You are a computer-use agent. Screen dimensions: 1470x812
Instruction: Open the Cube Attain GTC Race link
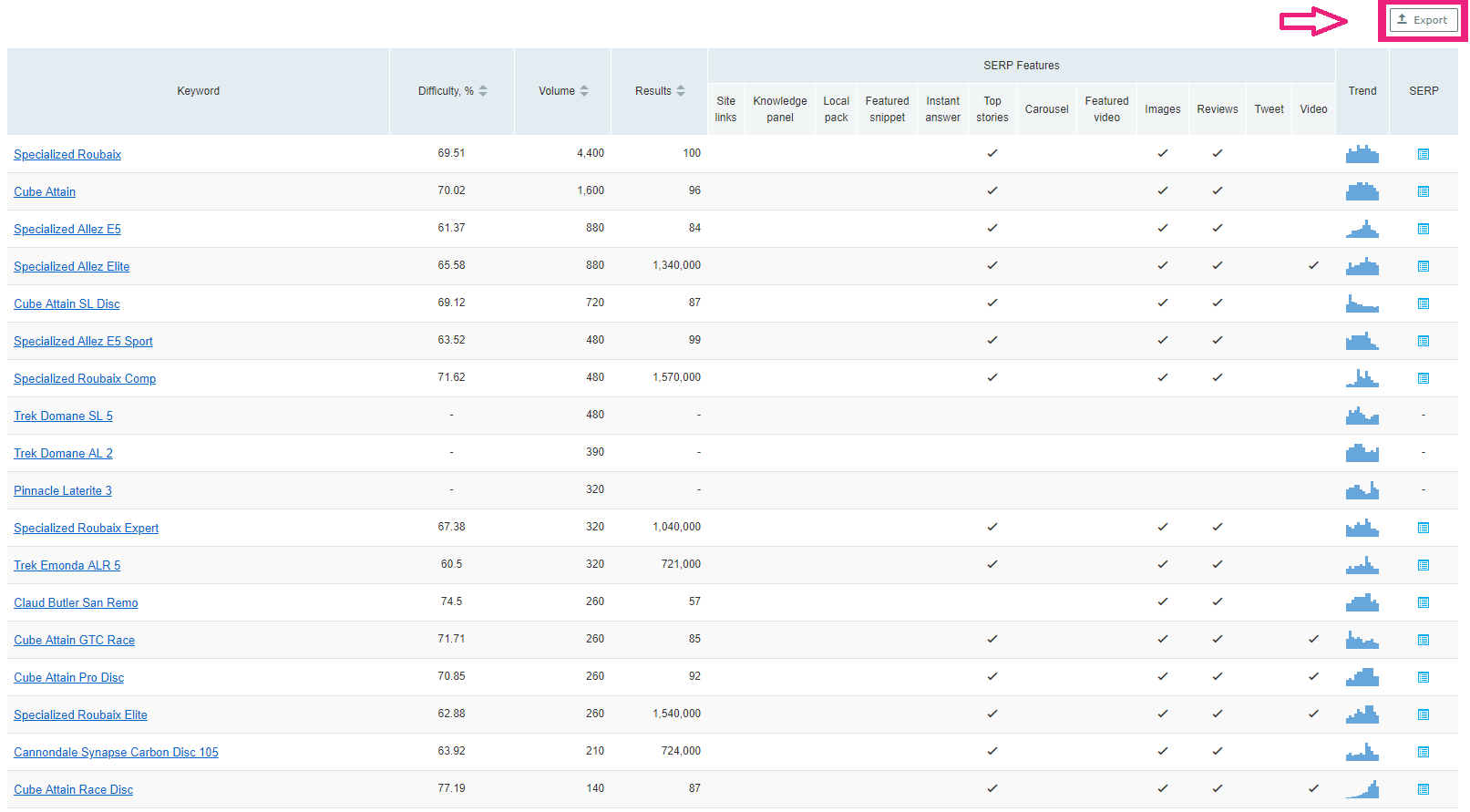74,641
